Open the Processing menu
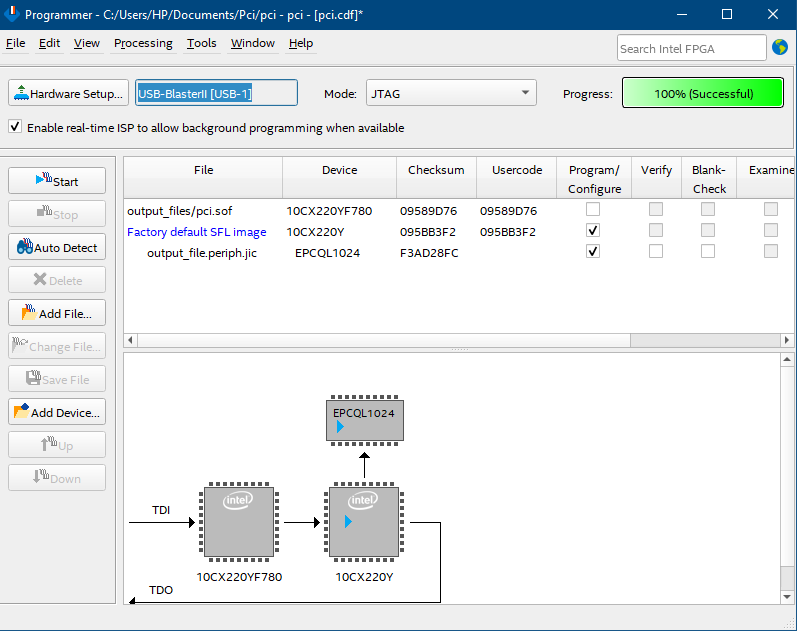This screenshot has width=797, height=634. point(143,43)
